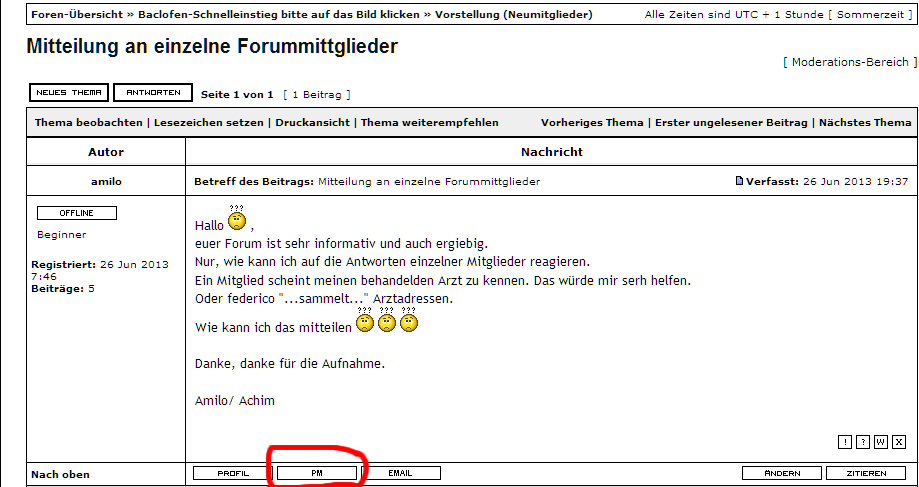Open 'Druckansicht' from the topic bar

point(310,123)
